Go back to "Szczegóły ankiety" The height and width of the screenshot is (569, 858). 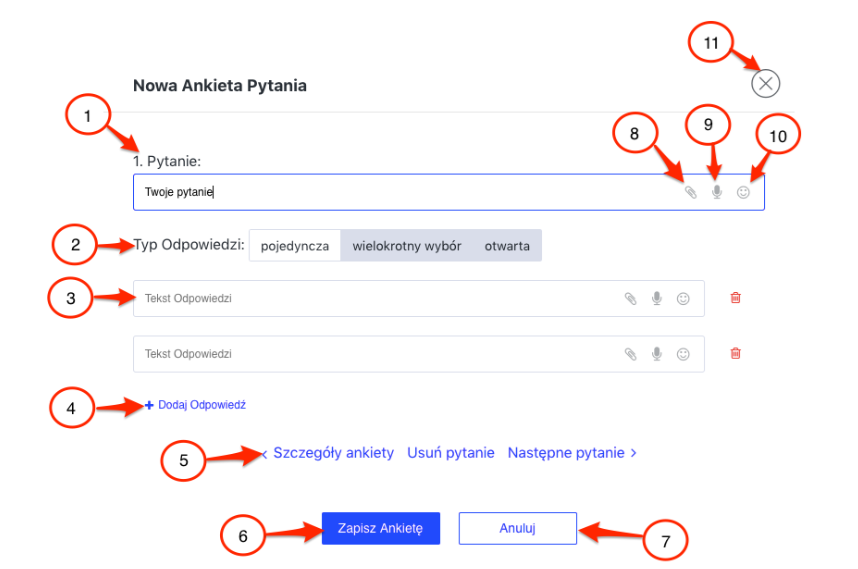pos(334,453)
